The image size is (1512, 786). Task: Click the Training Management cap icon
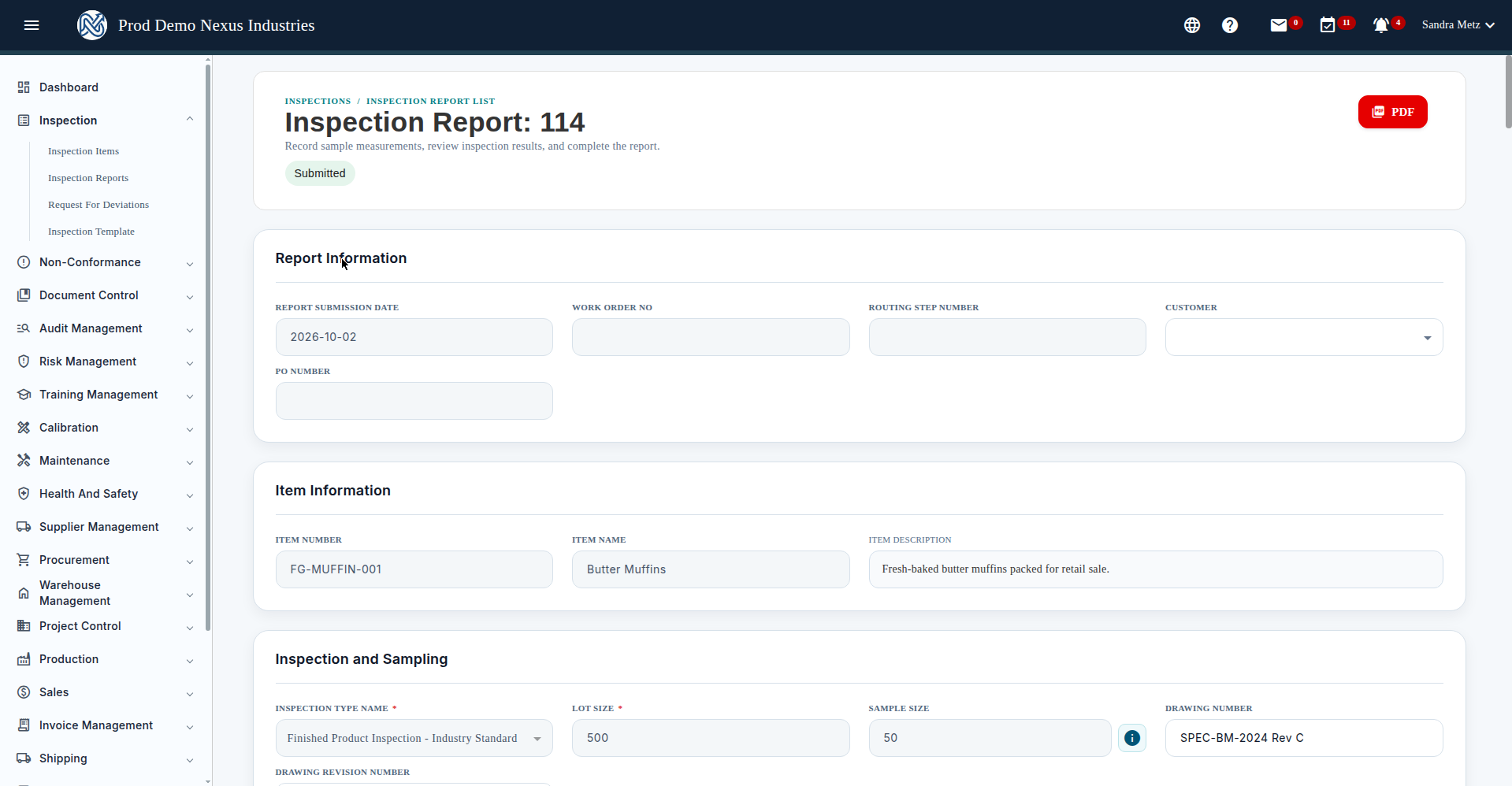click(24, 395)
